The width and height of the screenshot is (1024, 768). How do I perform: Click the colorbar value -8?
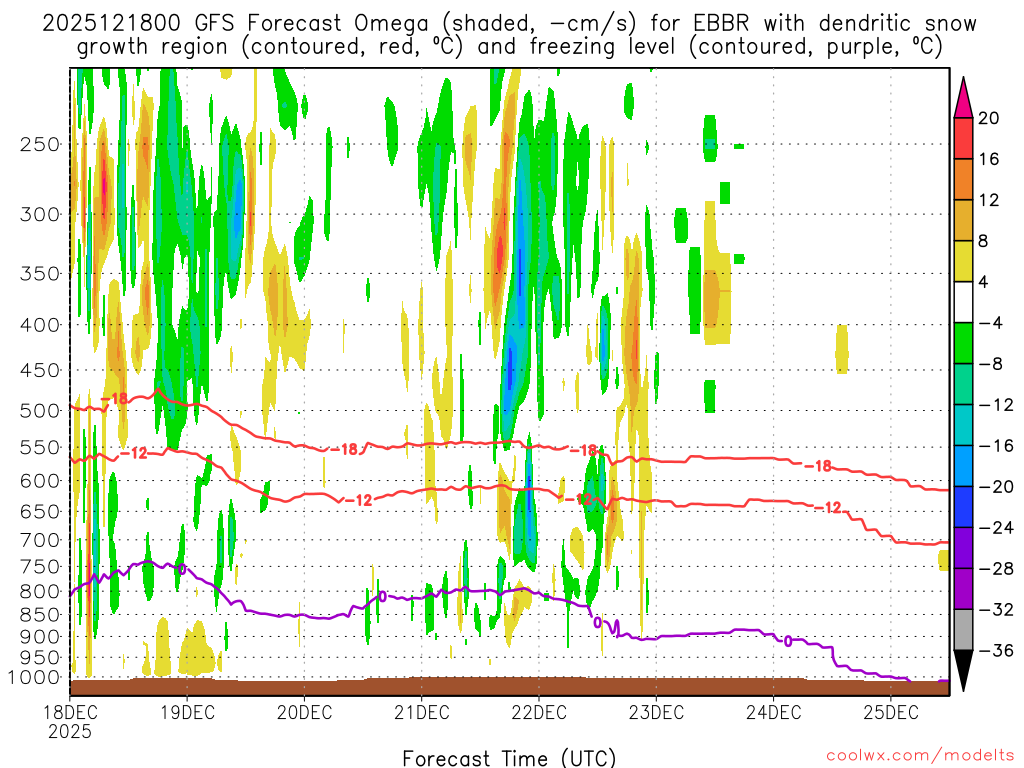pyautogui.click(x=991, y=364)
